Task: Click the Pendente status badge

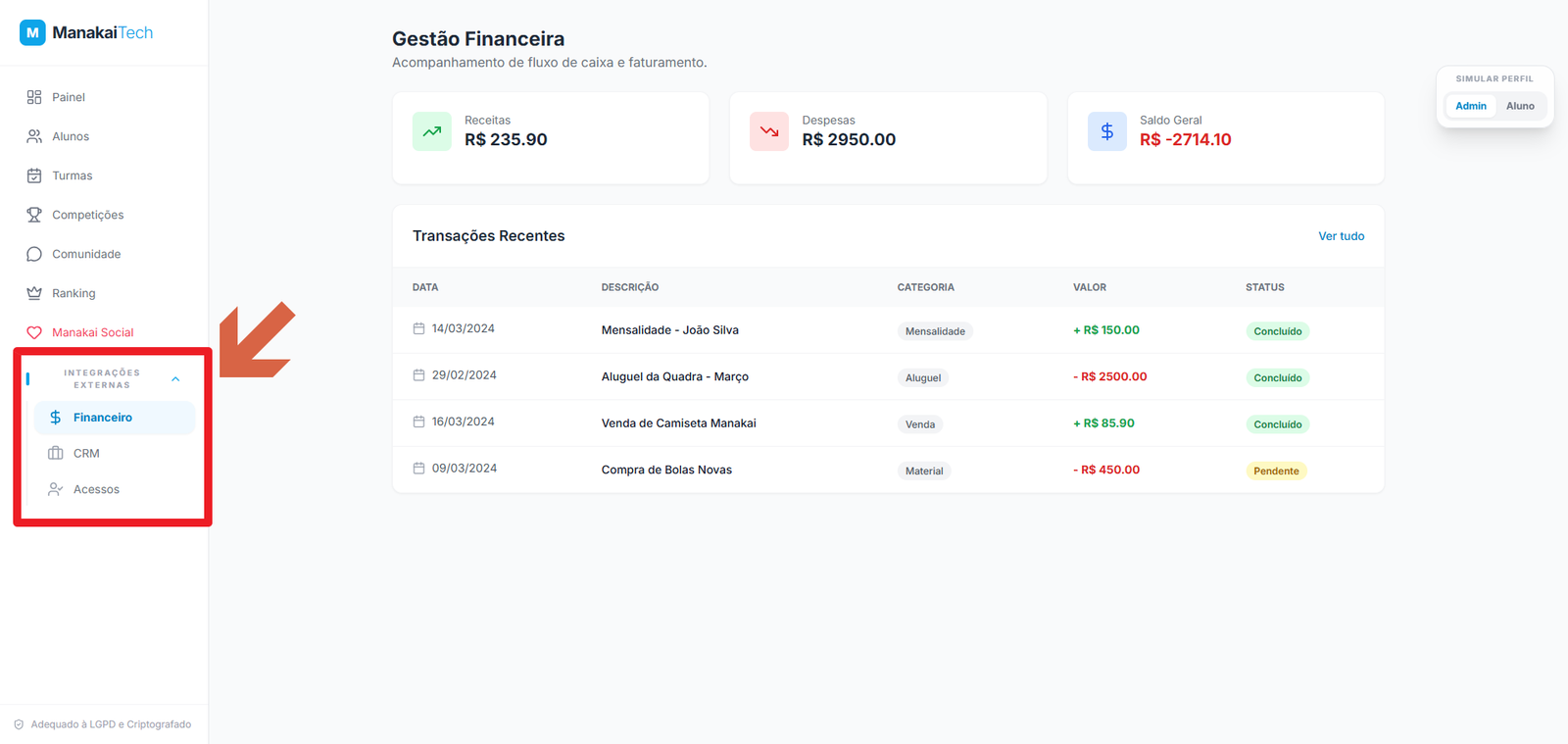Action: tap(1276, 471)
